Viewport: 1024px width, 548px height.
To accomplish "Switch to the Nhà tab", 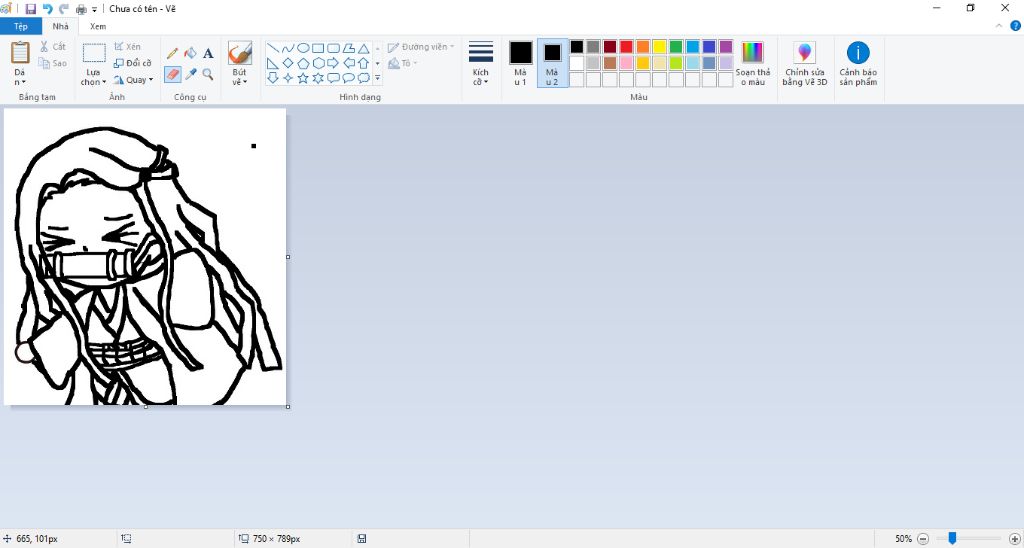I will click(x=61, y=27).
